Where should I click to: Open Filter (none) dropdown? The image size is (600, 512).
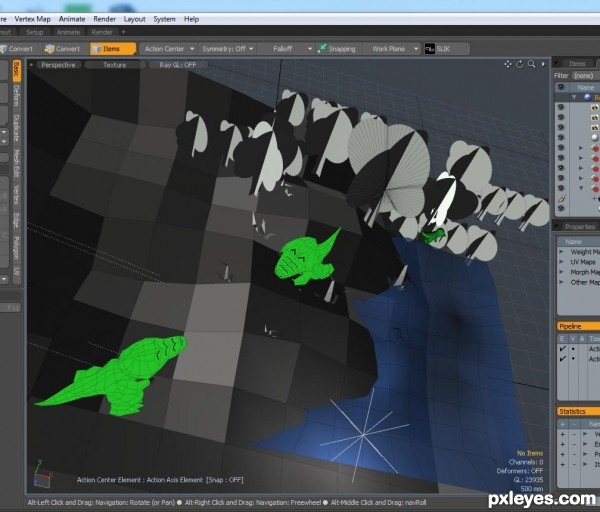[585, 75]
